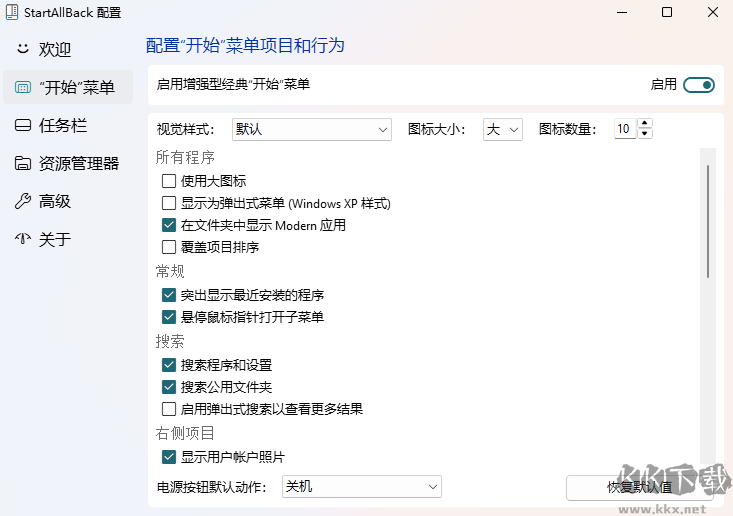Click the Start menu icon beside "开始"菜单

click(23, 88)
